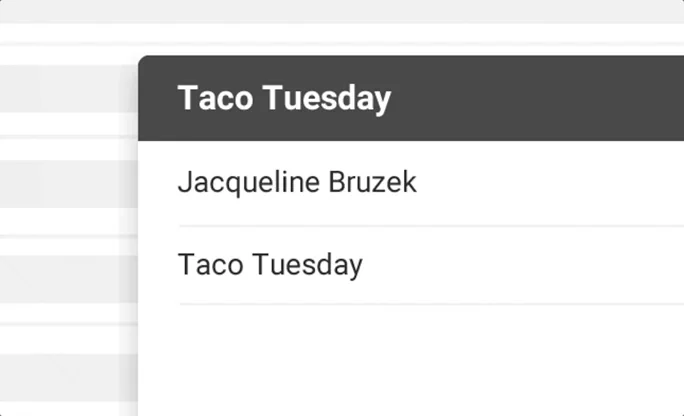Place cursor after Bruzek in recipient row

[418, 183]
